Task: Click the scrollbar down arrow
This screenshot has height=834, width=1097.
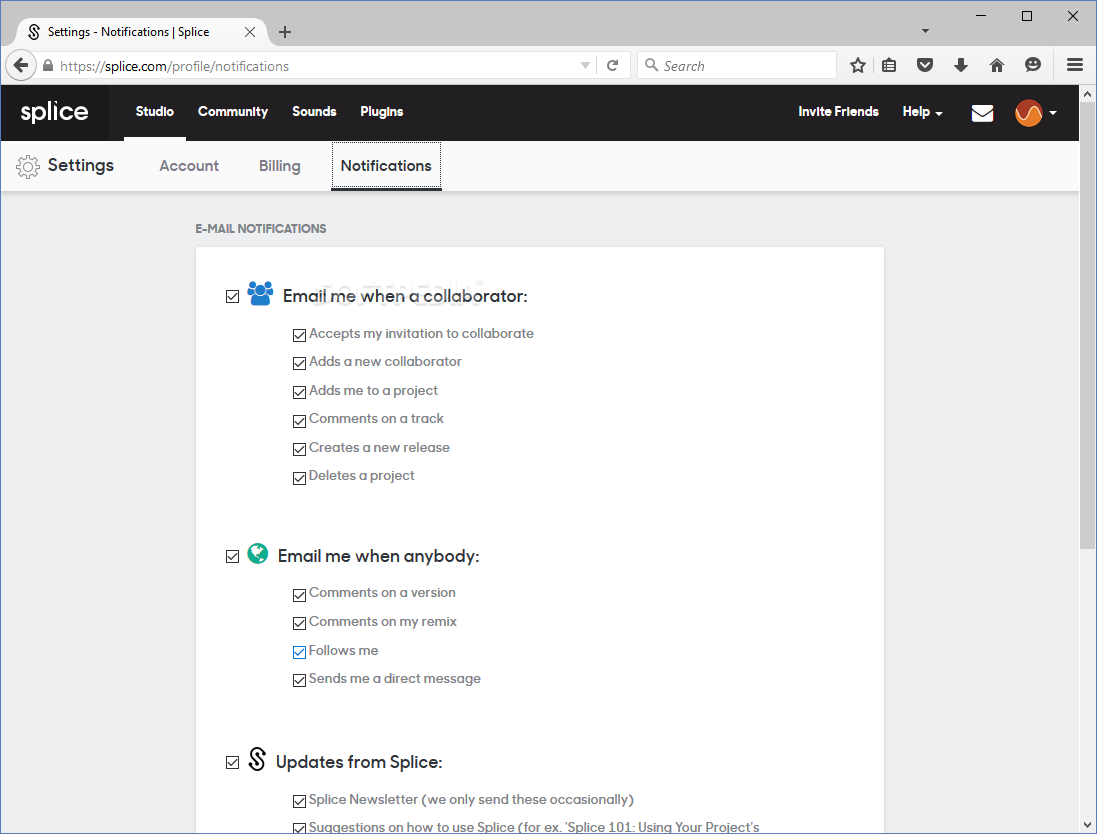Action: point(1087,825)
